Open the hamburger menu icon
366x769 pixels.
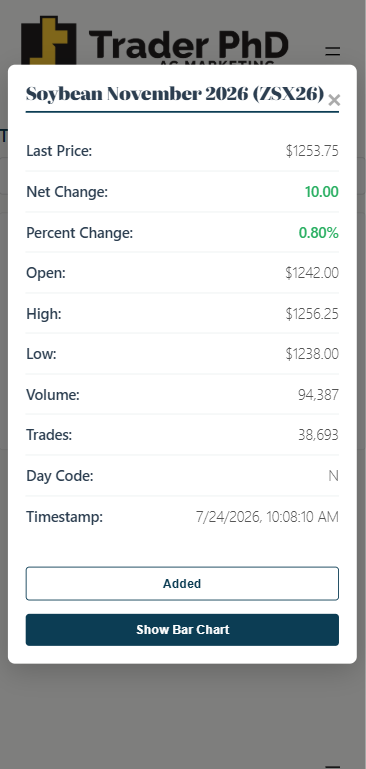[333, 51]
